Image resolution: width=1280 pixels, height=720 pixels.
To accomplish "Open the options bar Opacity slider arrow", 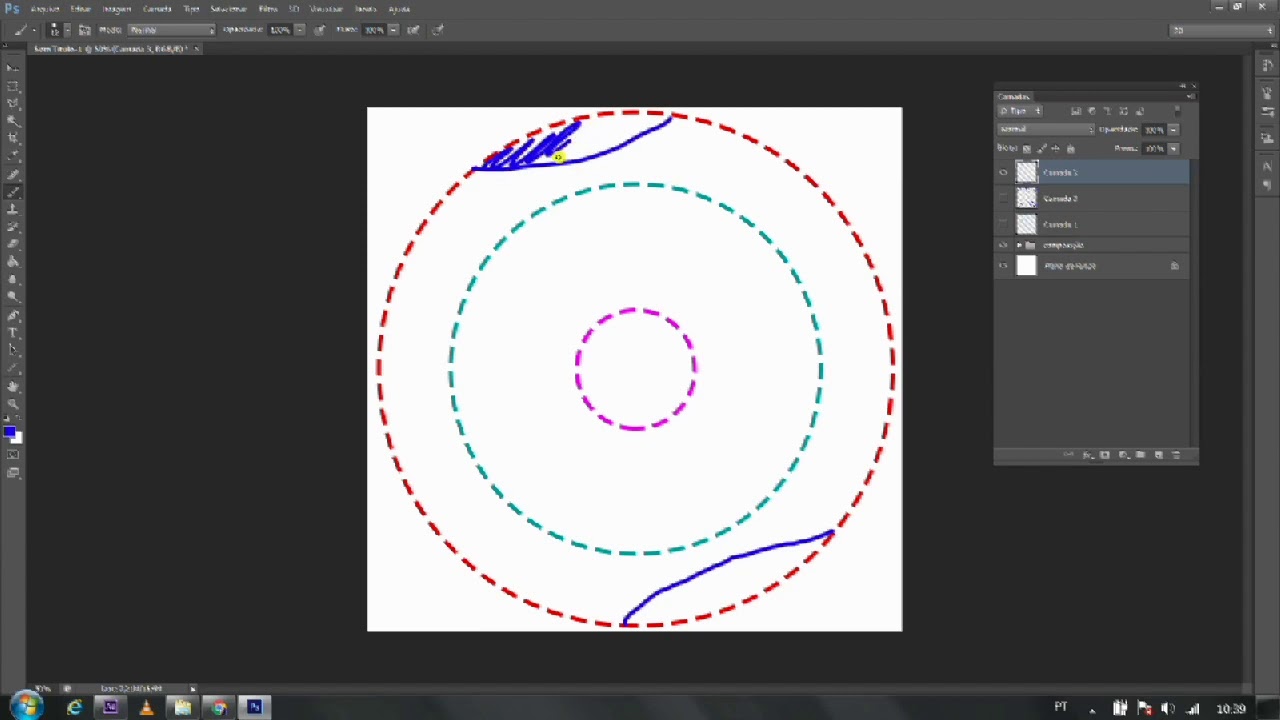I will click(299, 30).
